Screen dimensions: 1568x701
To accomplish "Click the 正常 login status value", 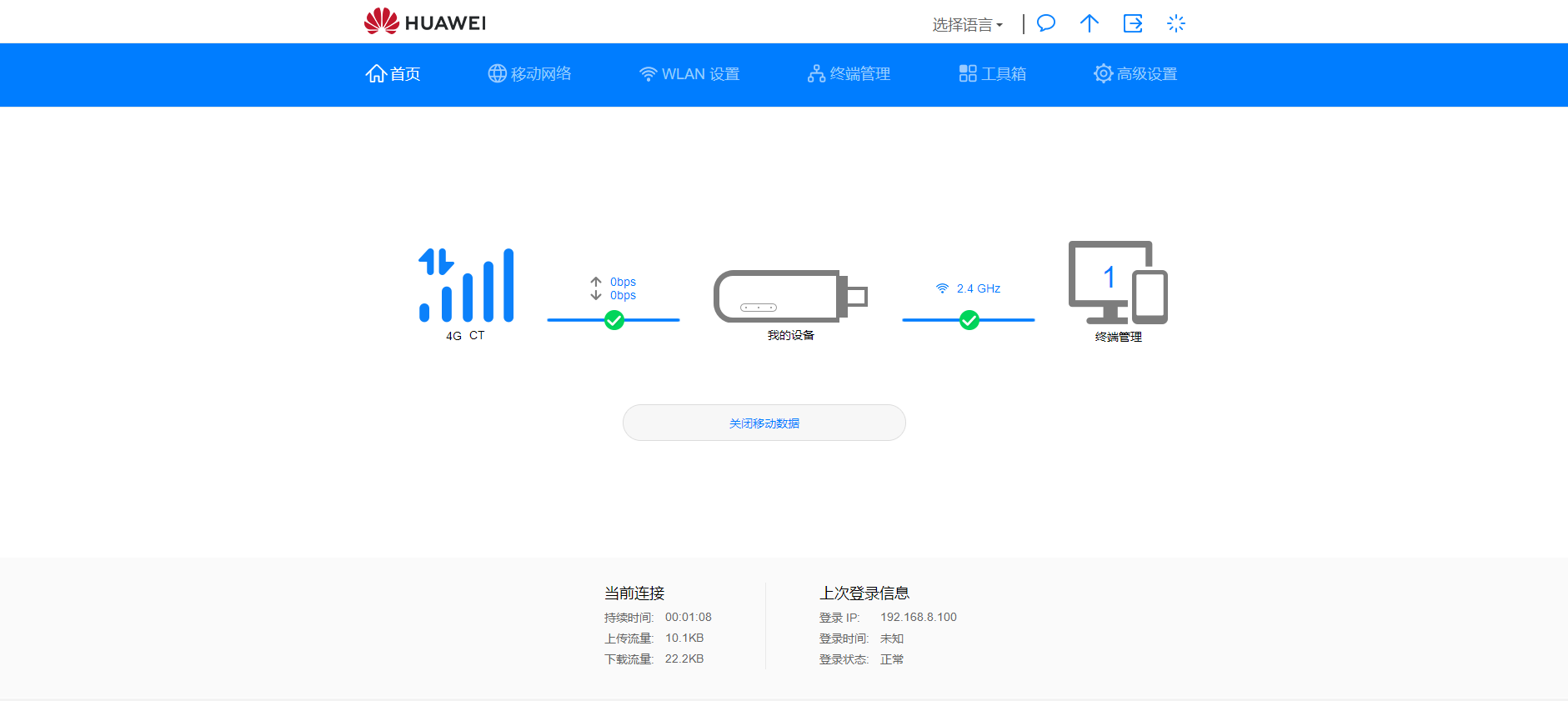I will coord(892,659).
